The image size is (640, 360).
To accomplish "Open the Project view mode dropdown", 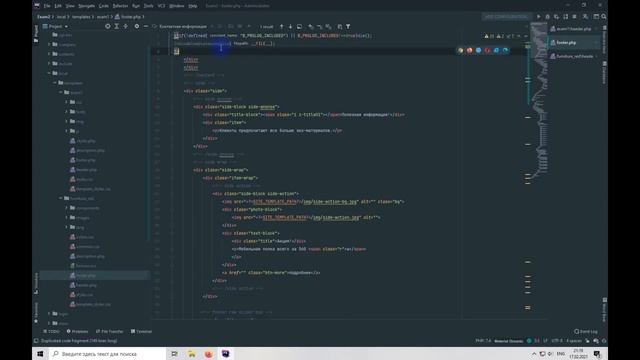I will [56, 26].
